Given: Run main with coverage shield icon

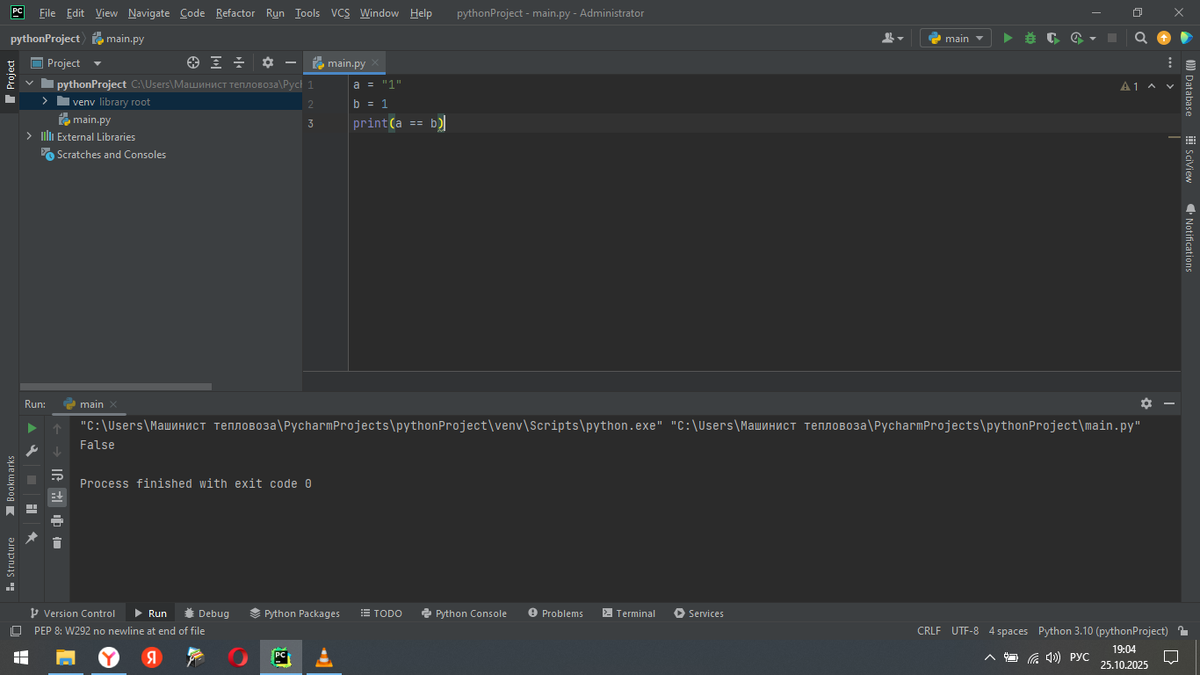Looking at the screenshot, I should point(1052,38).
